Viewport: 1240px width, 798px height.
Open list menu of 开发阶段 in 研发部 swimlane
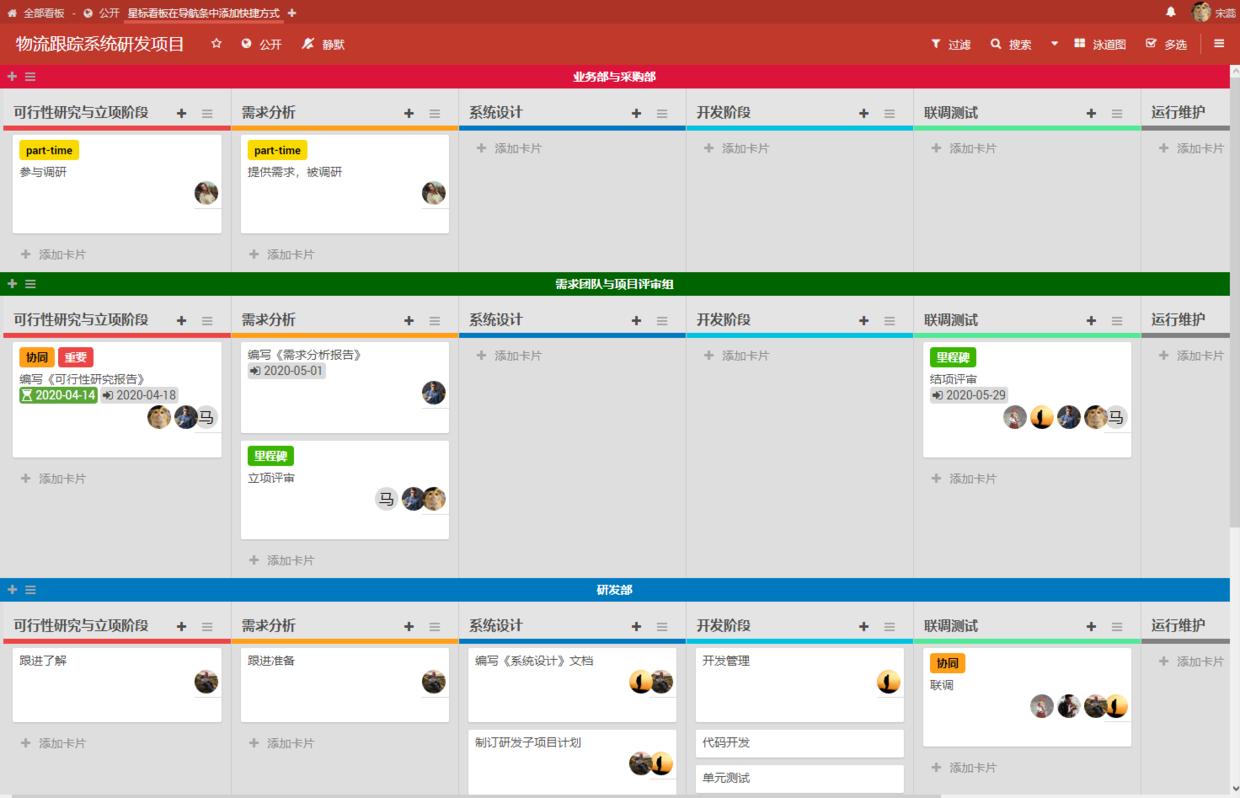(890, 627)
